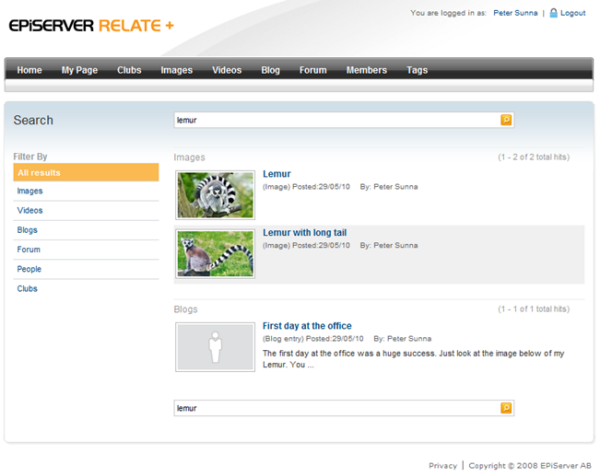The width and height of the screenshot is (600, 475).
Task: Open the Tags menu item
Action: tap(417, 70)
